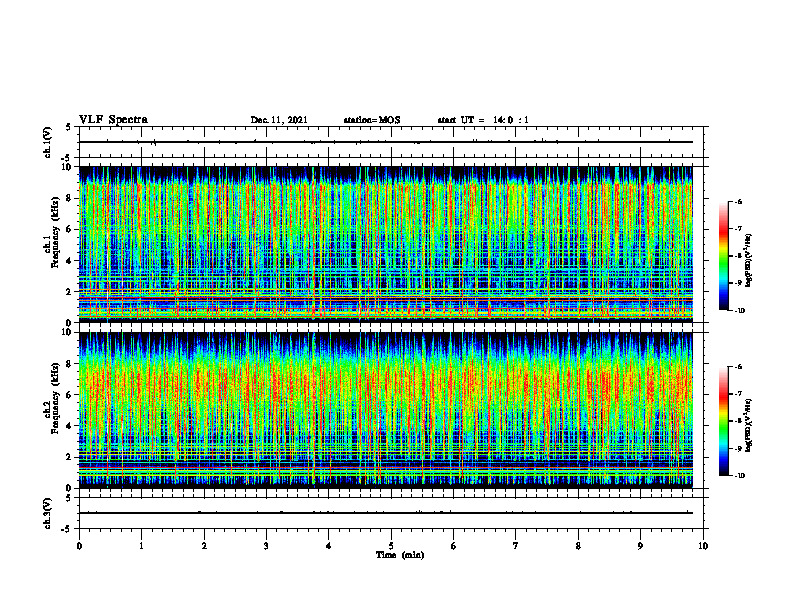792x612 pixels.
Task: Click the '-10' label on ch.2 color bar
Action: click(740, 476)
